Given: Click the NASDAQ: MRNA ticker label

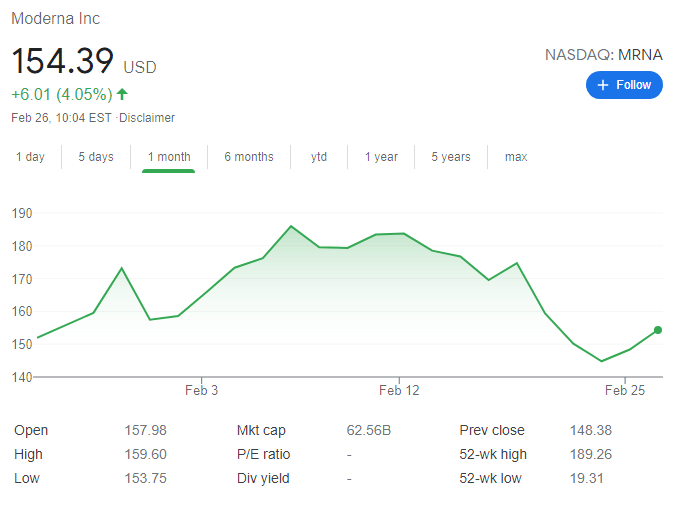Looking at the screenshot, I should [604, 55].
